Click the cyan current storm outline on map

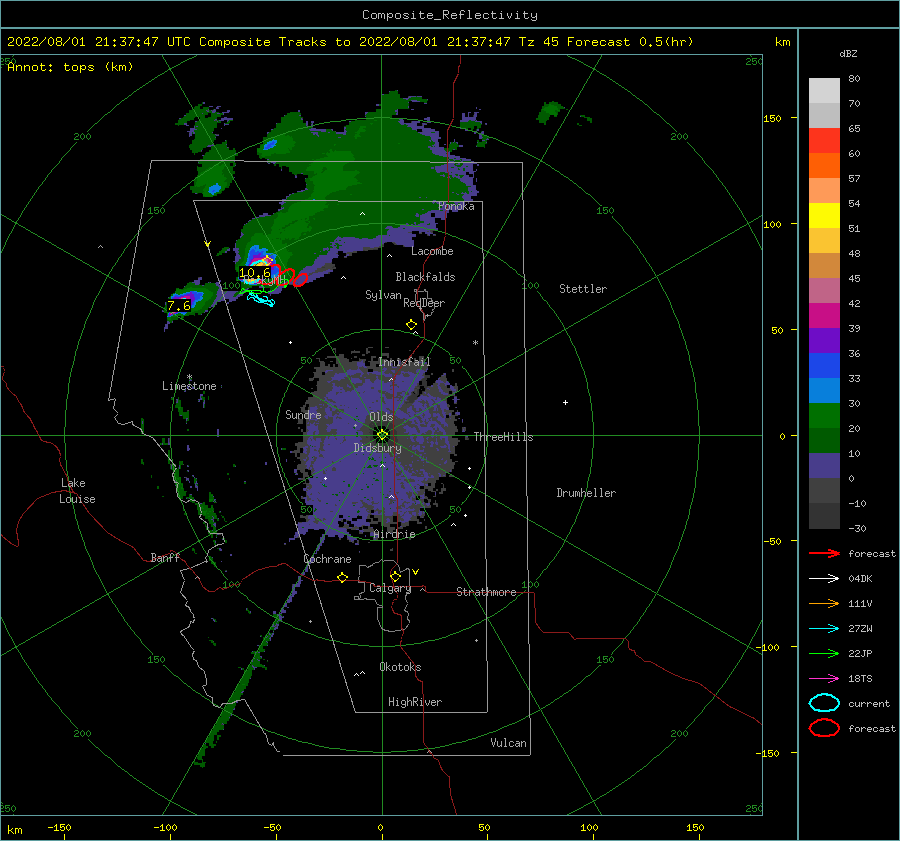261,299
